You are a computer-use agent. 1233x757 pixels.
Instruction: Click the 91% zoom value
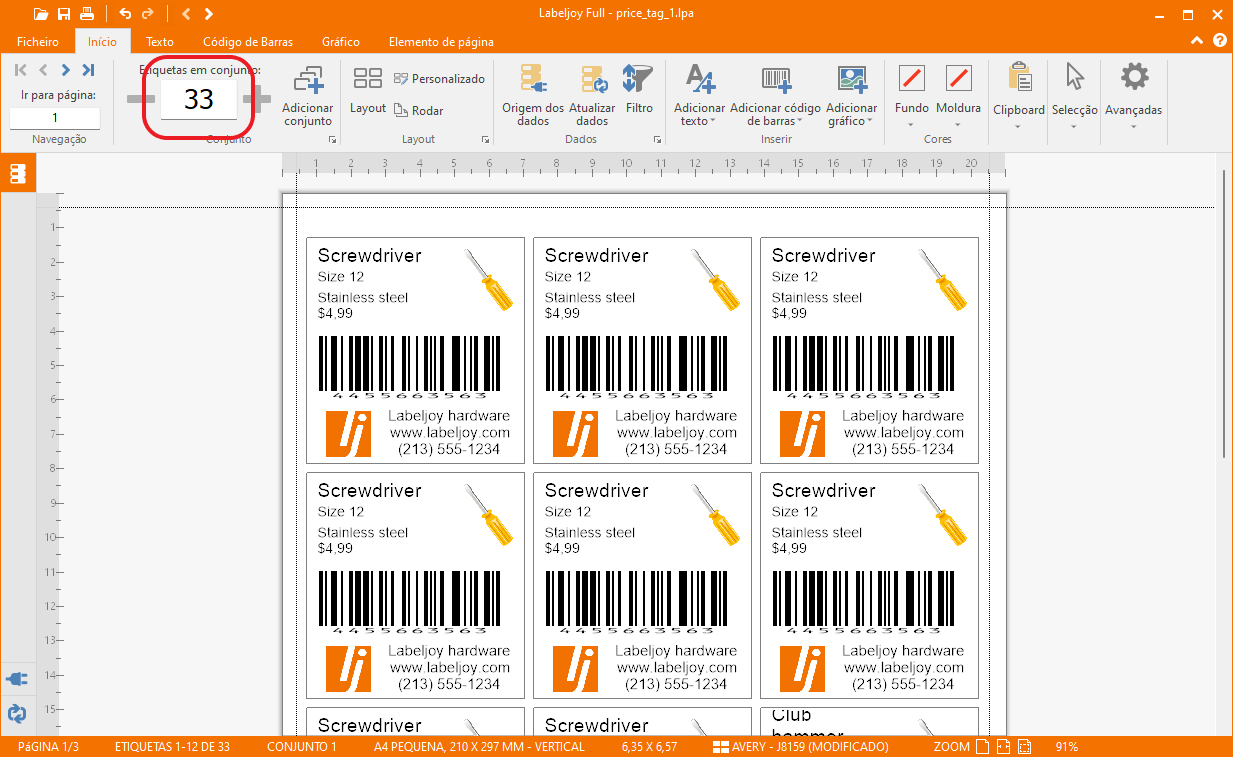click(1066, 747)
